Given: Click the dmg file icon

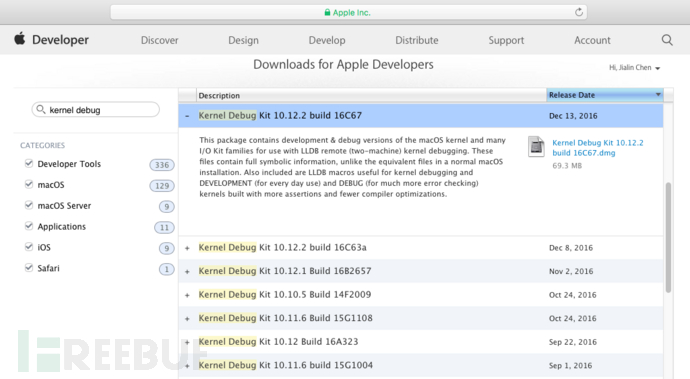Looking at the screenshot, I should [536, 147].
